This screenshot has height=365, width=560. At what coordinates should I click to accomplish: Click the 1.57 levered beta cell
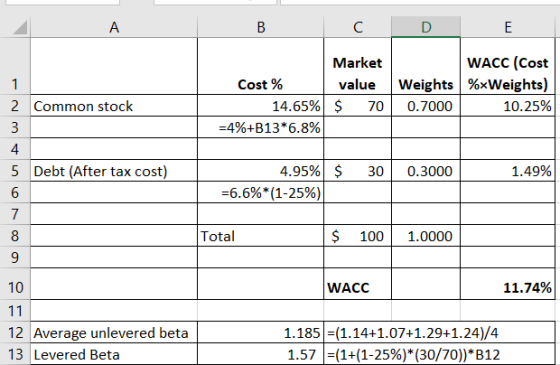pos(260,354)
